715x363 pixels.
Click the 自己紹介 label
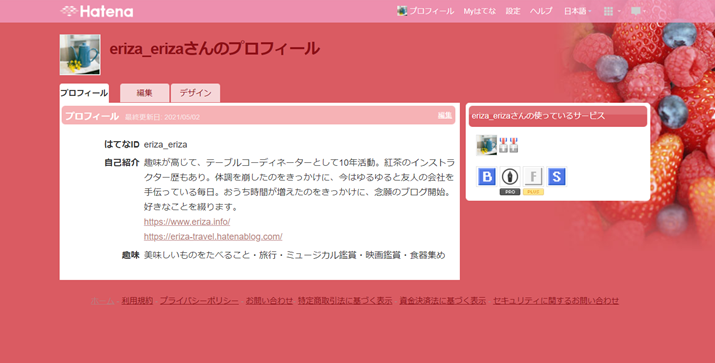(x=122, y=162)
